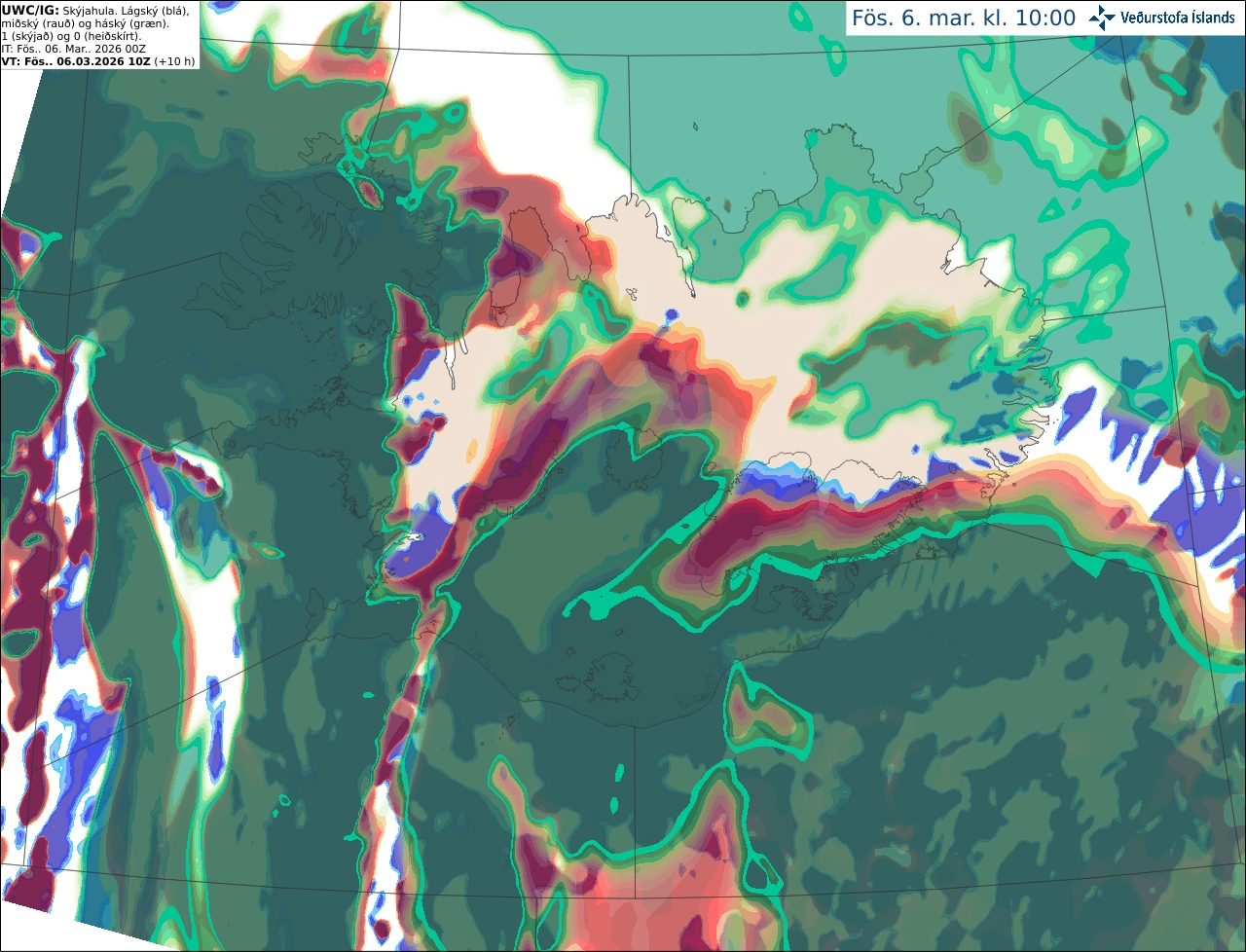Click the '(+10 h)' forecast offset text

(x=174, y=61)
